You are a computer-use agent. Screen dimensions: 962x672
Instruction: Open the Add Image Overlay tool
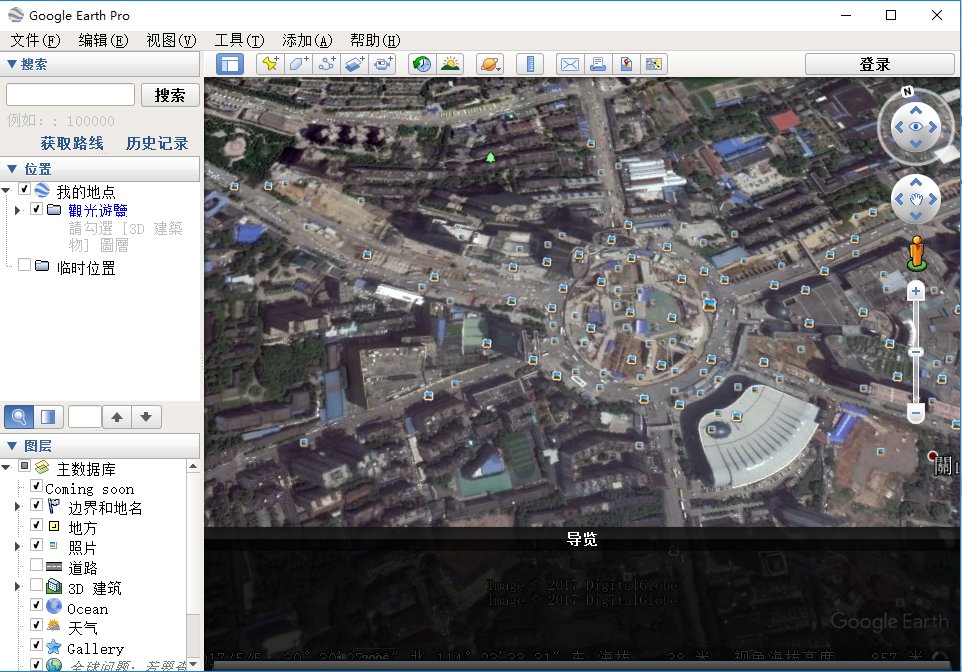click(353, 63)
